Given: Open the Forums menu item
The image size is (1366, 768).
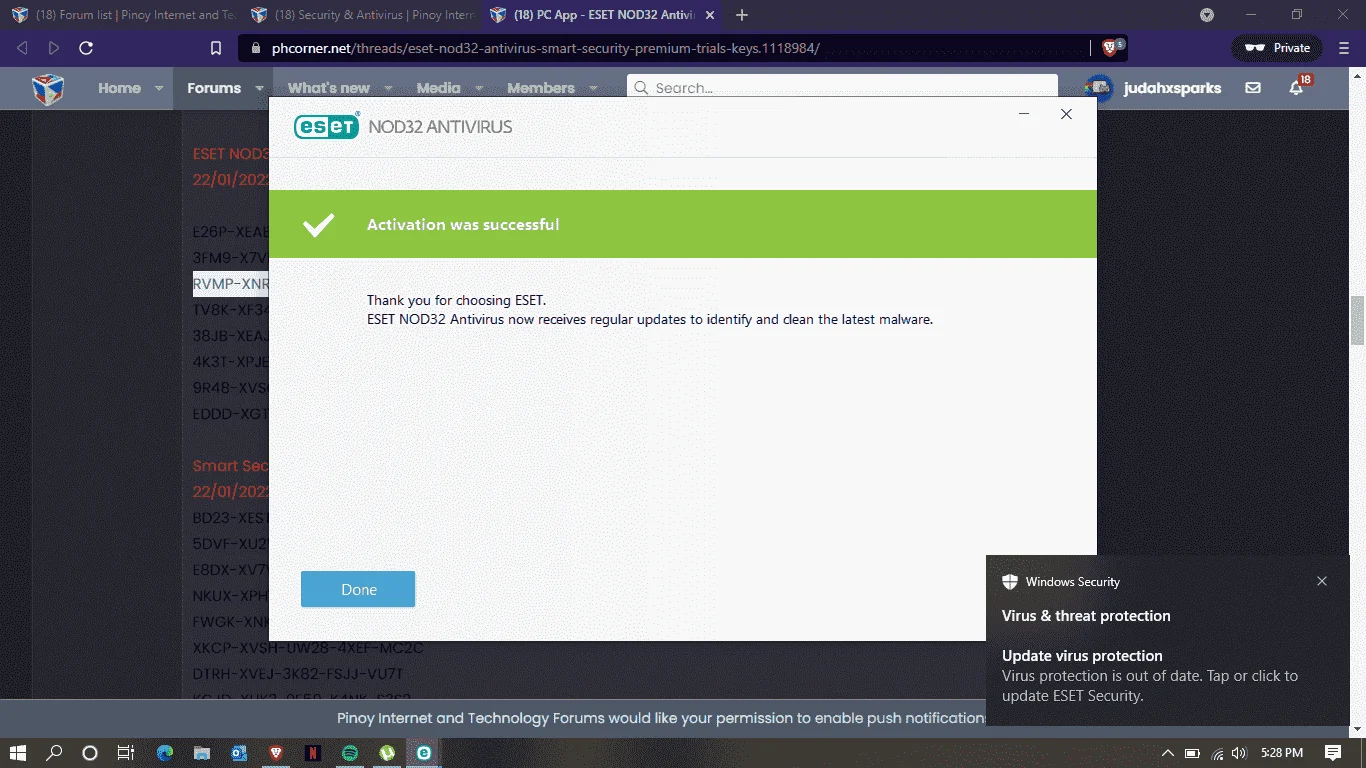Looking at the screenshot, I should click(214, 88).
